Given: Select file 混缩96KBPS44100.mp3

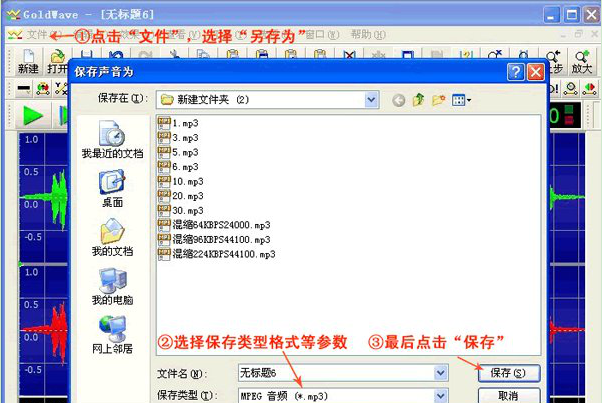Looking at the screenshot, I should [x=214, y=239].
